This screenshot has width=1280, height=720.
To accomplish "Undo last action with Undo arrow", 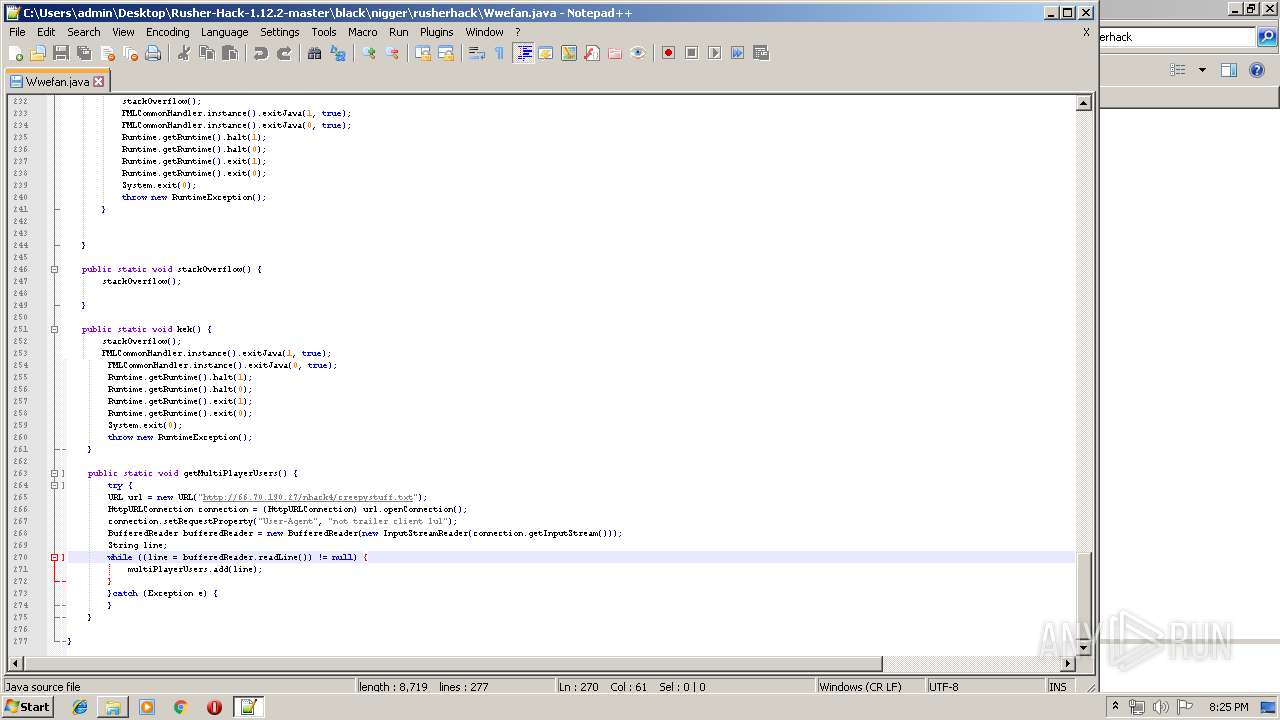I will coord(261,53).
